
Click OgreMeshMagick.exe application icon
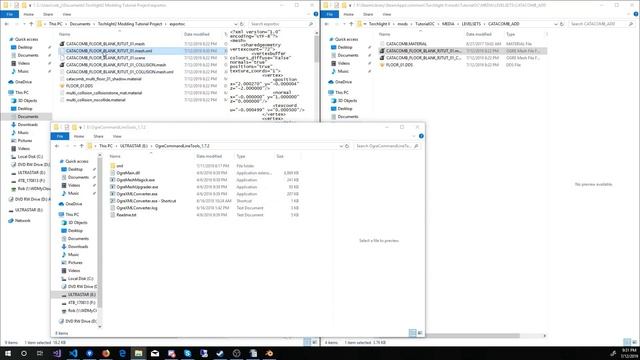click(113, 180)
